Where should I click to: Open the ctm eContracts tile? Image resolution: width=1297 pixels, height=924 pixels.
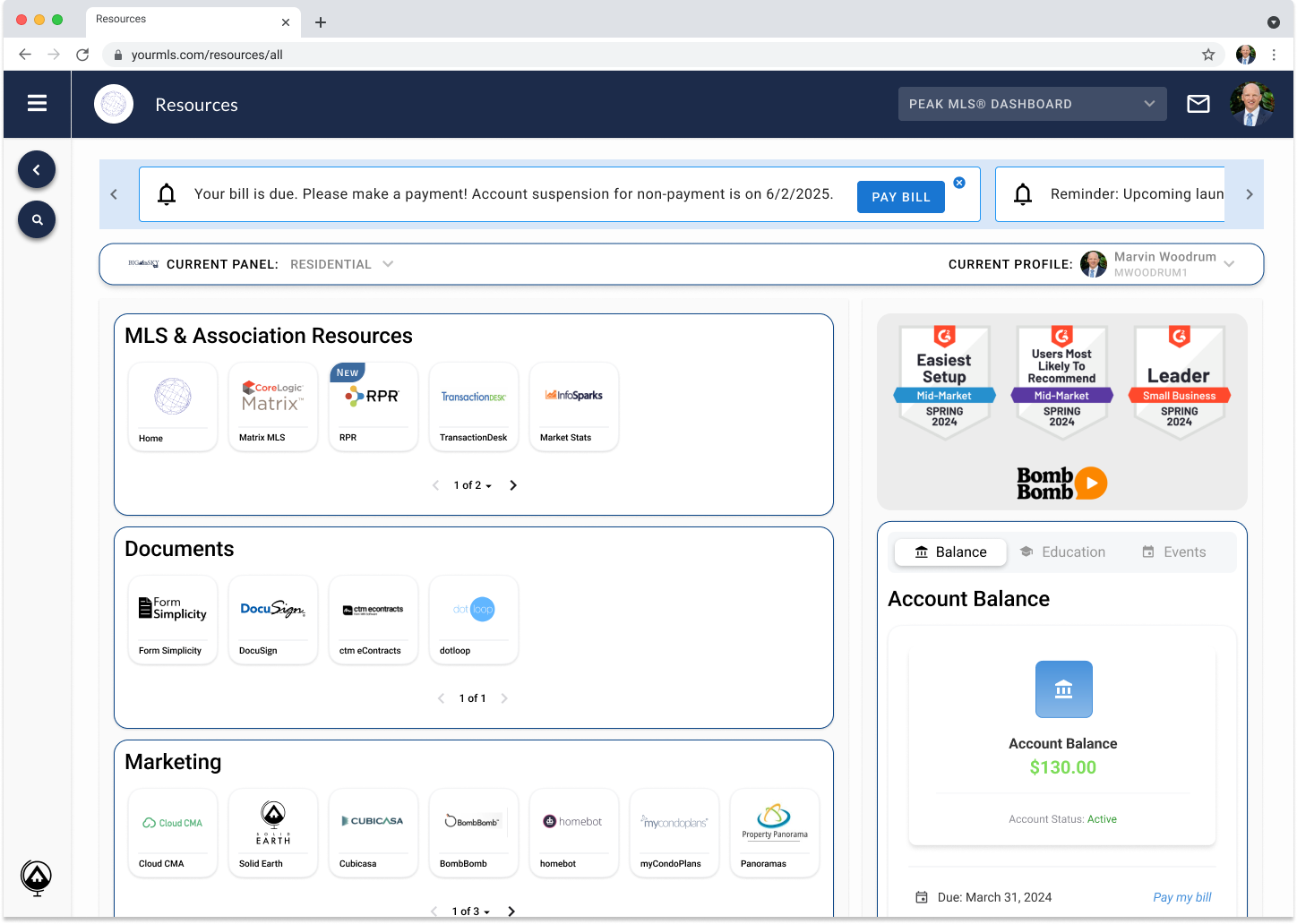click(374, 620)
